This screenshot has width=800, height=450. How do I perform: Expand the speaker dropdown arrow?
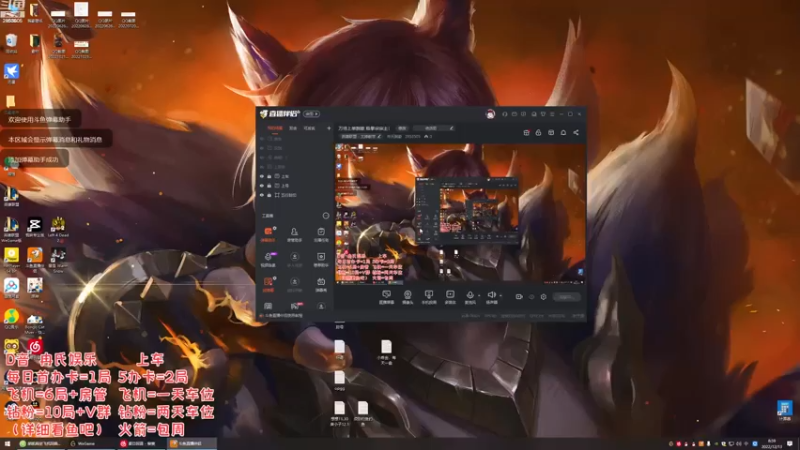[x=501, y=295]
